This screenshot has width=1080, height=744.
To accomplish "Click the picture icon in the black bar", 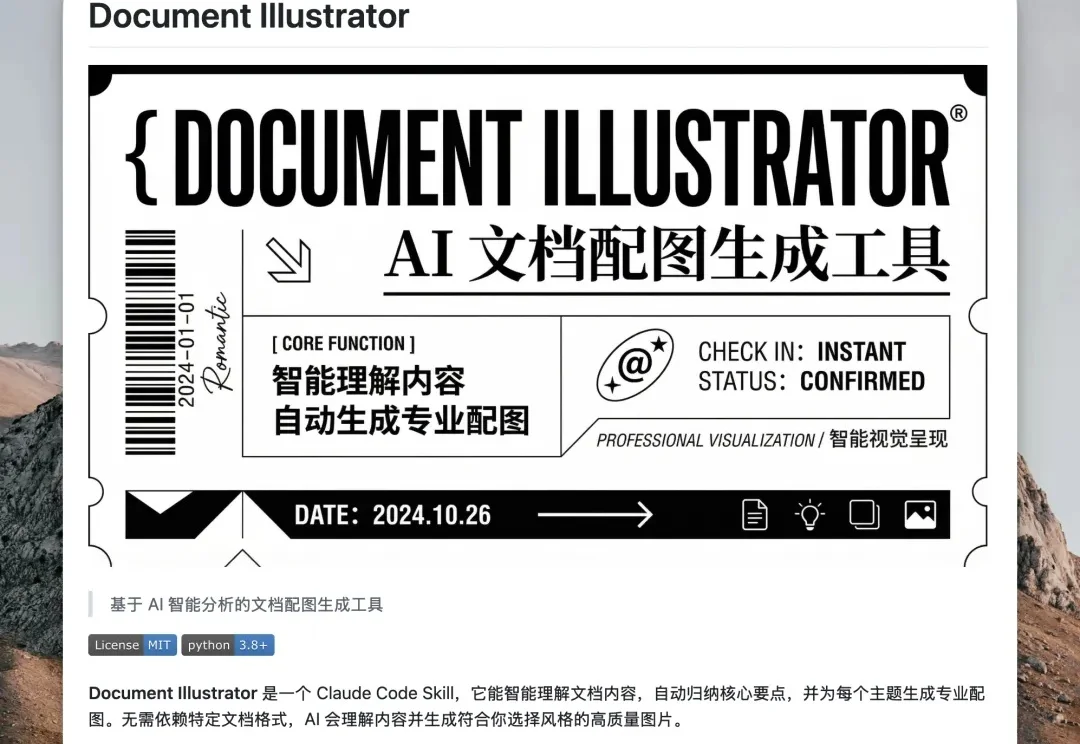I will click(x=919, y=514).
